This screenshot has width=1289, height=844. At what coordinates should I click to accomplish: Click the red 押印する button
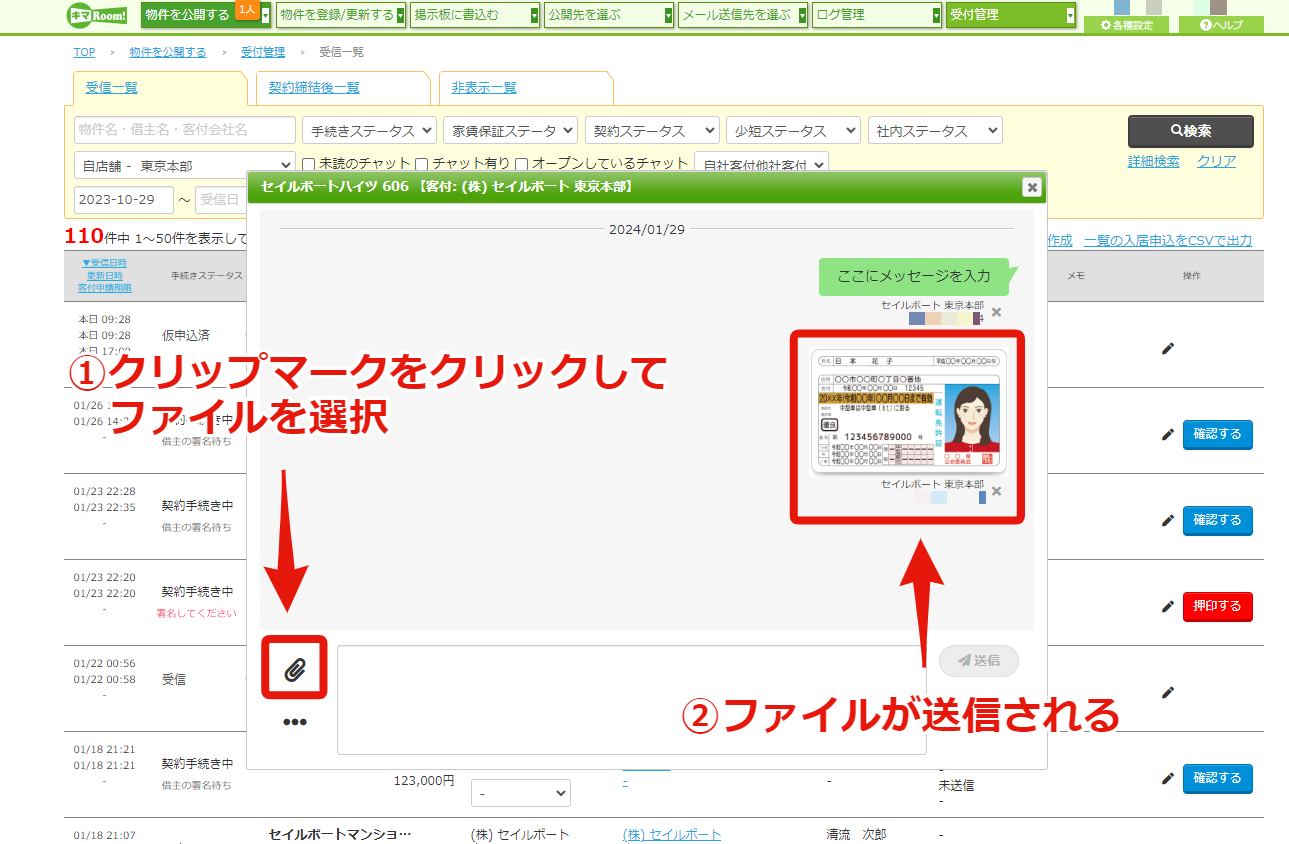(1217, 606)
